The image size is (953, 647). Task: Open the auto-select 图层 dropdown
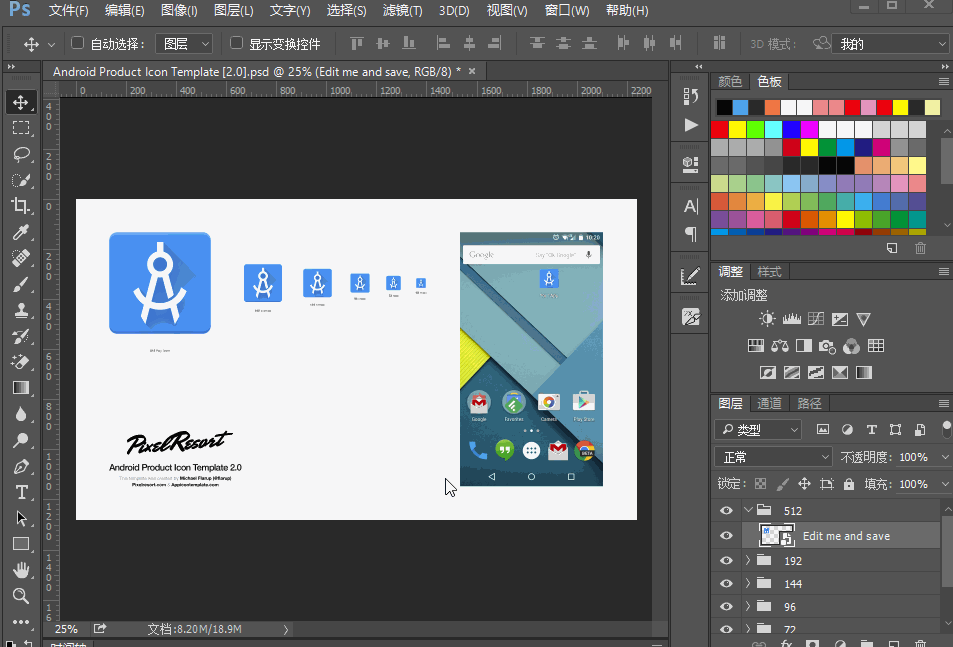(184, 44)
